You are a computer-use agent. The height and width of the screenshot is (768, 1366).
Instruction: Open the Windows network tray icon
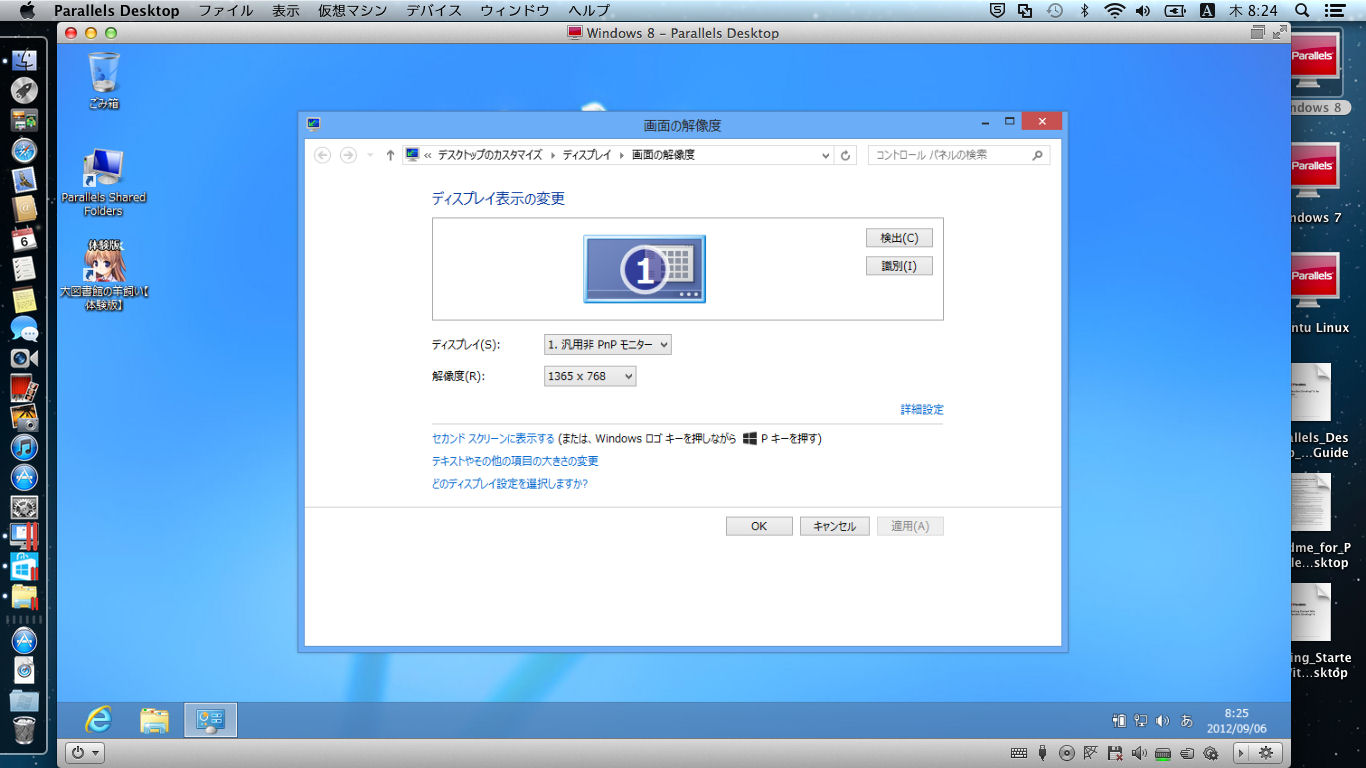click(x=1141, y=720)
